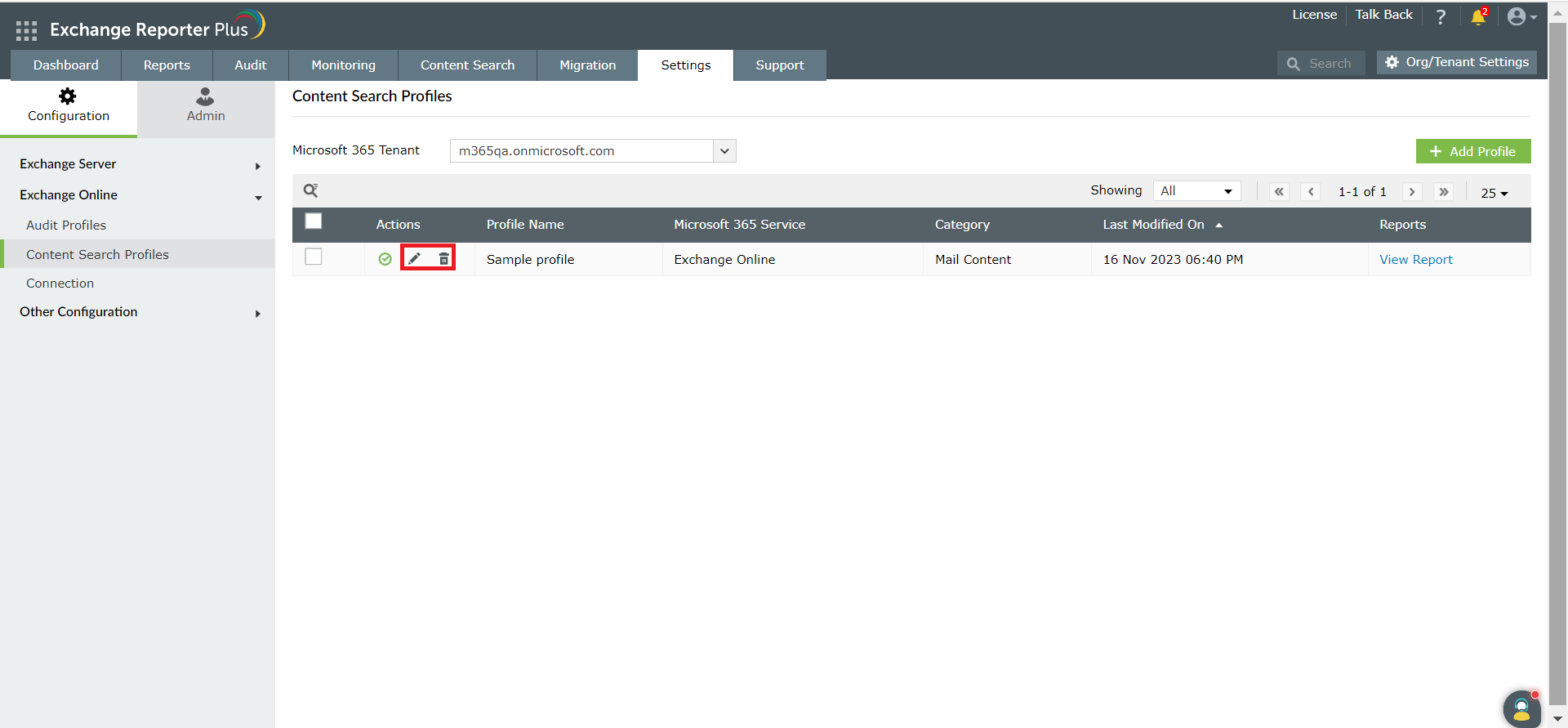Open the View Report link
This screenshot has height=728, width=1568.
[x=1416, y=260]
